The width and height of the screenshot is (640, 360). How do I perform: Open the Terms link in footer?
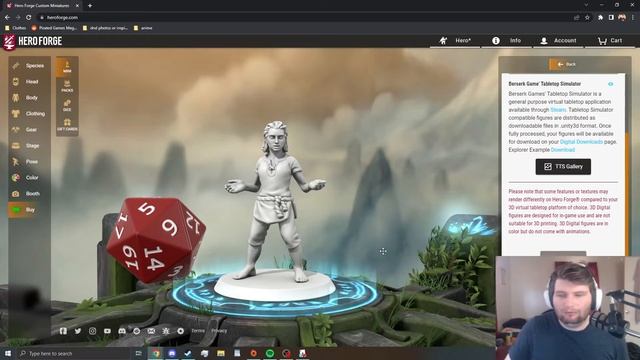pos(198,331)
